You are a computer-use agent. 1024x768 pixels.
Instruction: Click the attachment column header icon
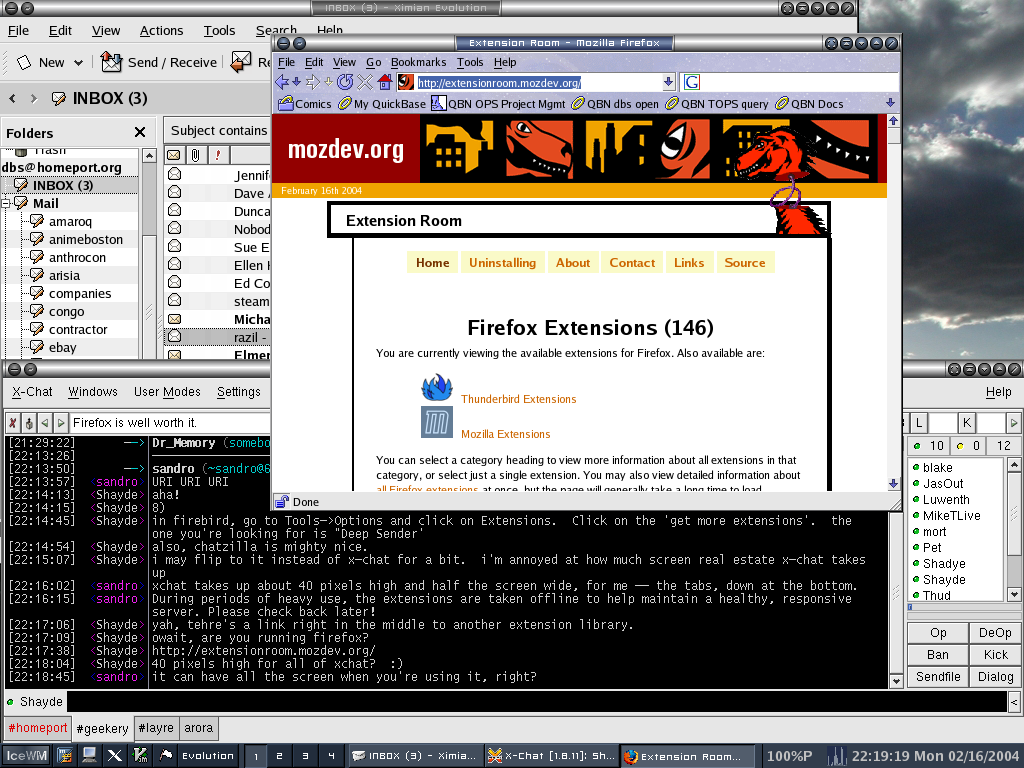195,155
